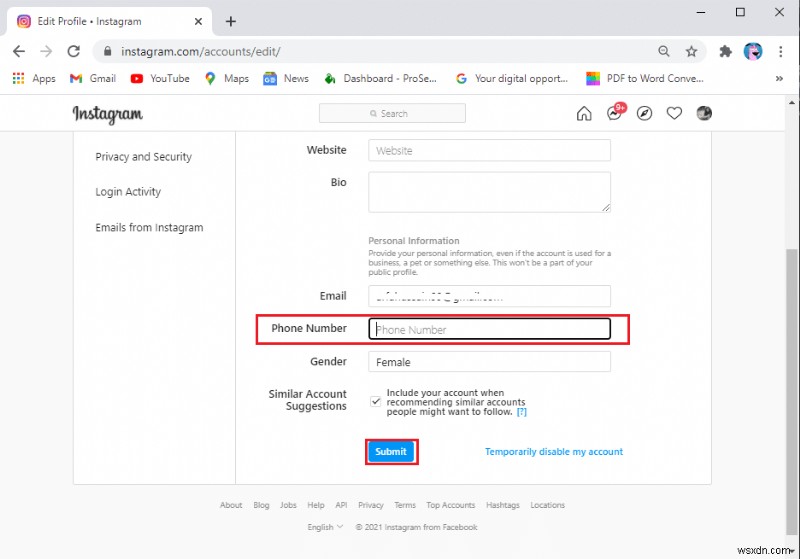The height and width of the screenshot is (559, 800).
Task: Open Privacy and Security settings
Action: [x=143, y=157]
